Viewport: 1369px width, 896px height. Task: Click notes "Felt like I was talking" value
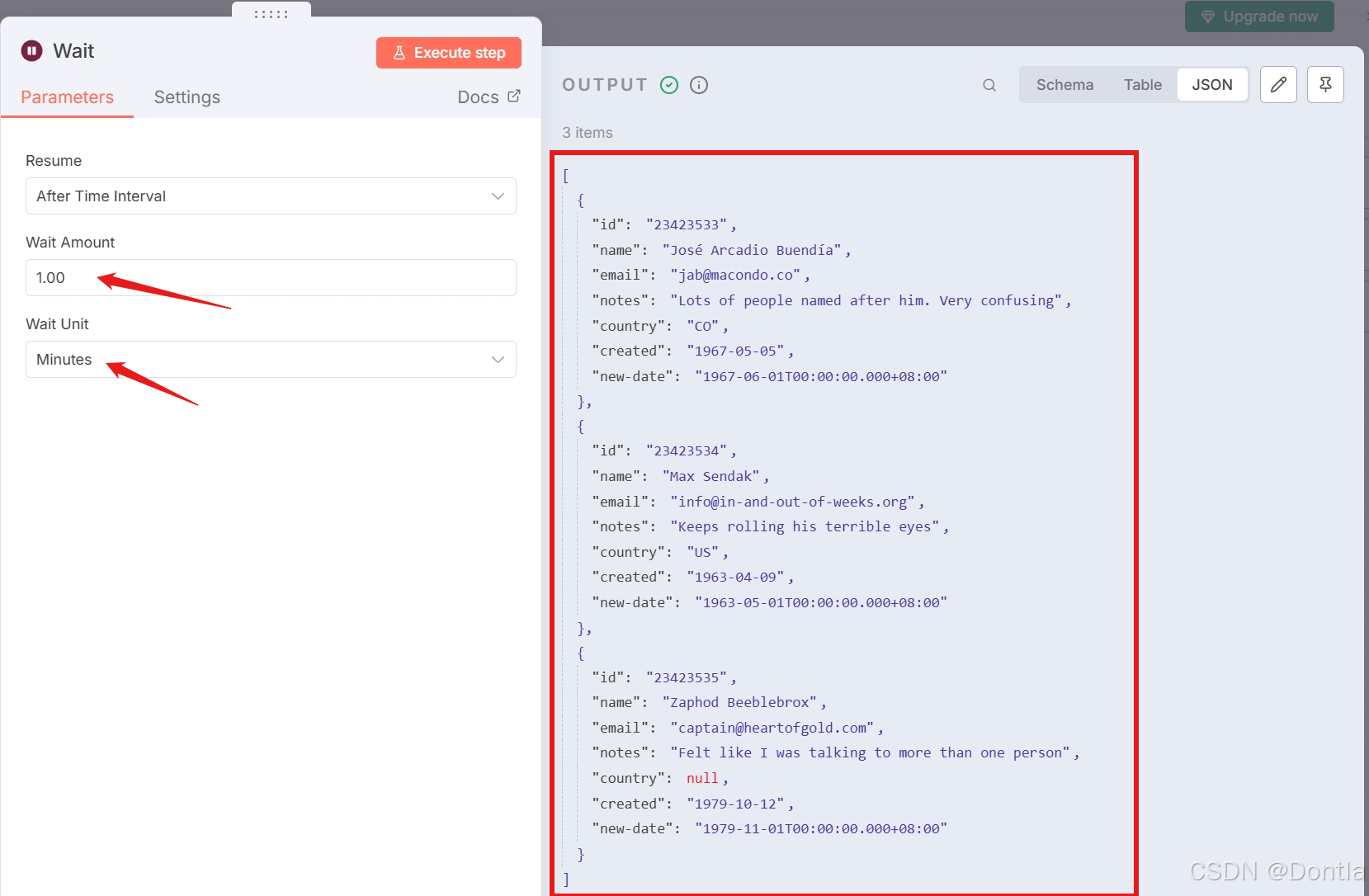pyautogui.click(x=871, y=753)
